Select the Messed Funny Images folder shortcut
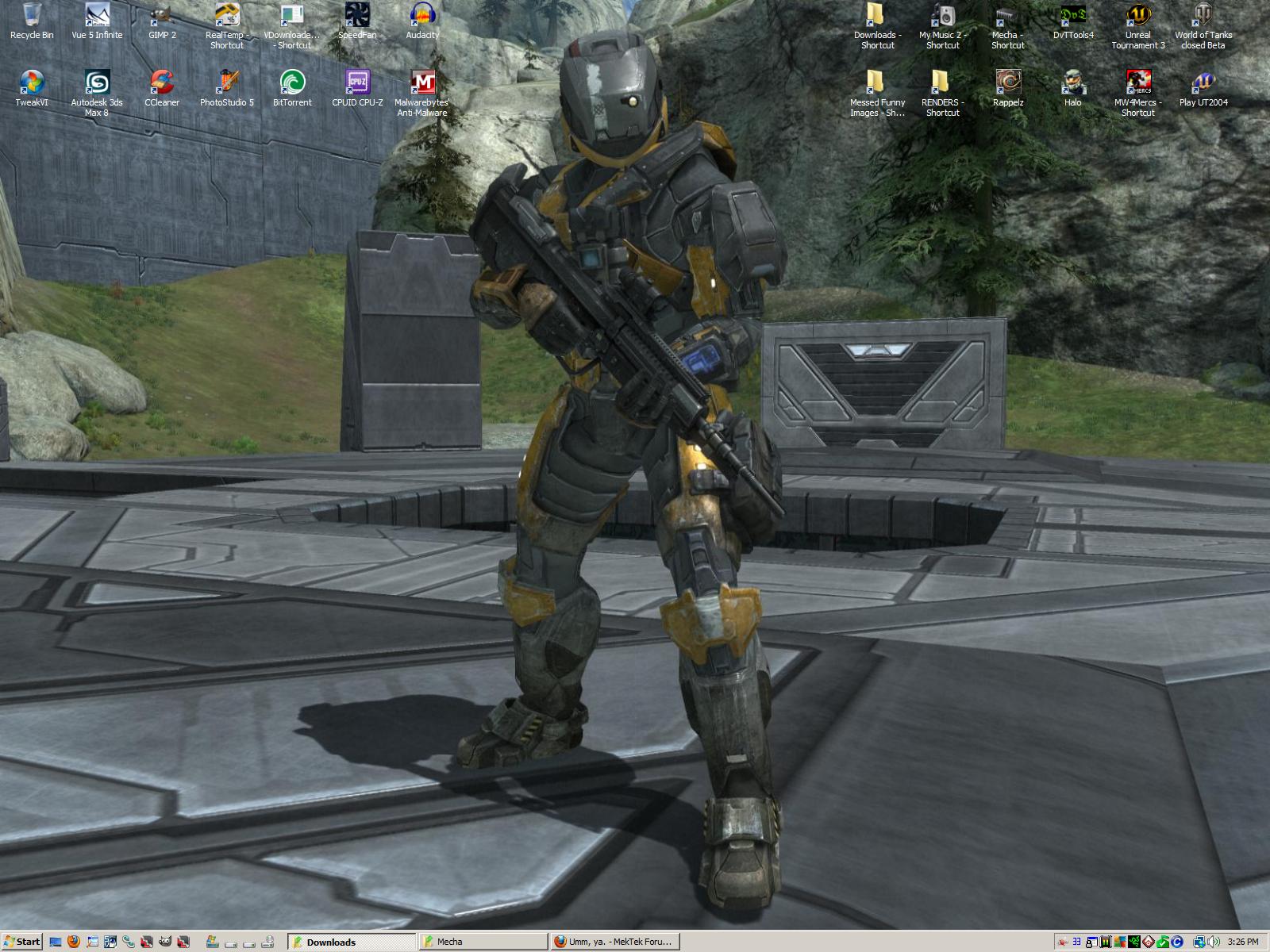 click(877, 93)
